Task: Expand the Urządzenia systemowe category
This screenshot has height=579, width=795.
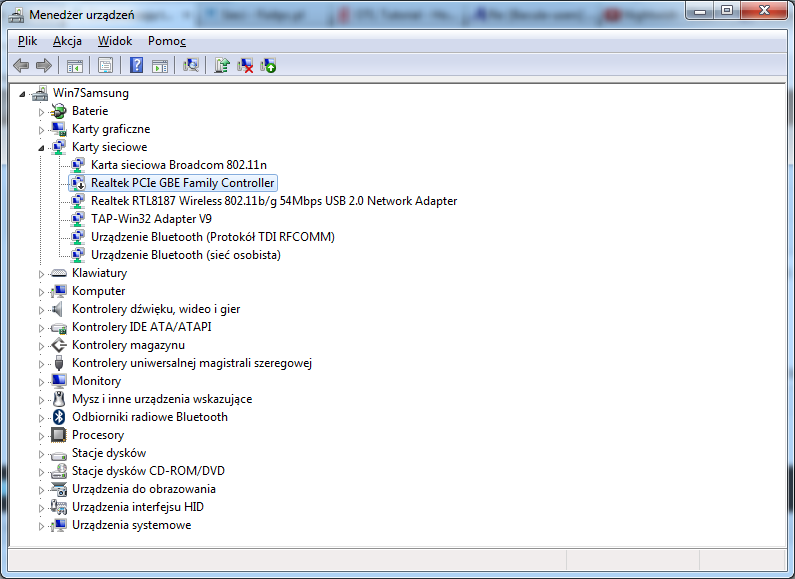Action: [42, 526]
